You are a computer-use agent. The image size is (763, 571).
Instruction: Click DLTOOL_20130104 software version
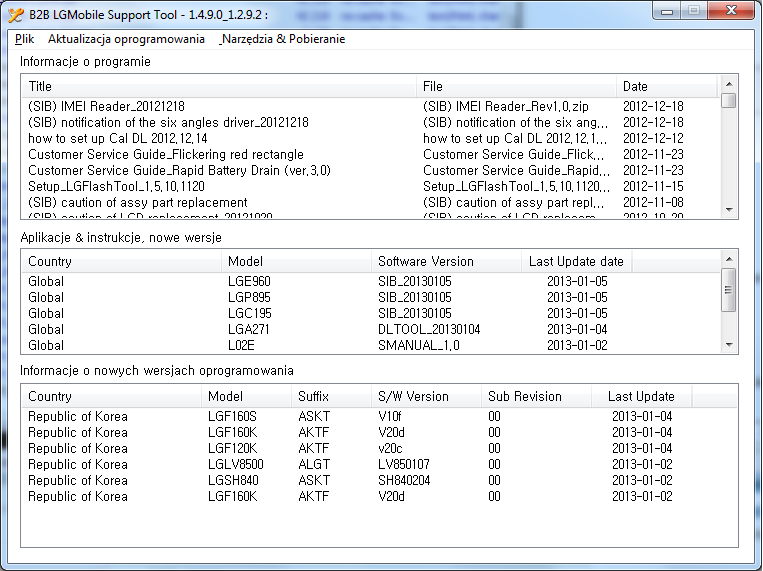[429, 330]
